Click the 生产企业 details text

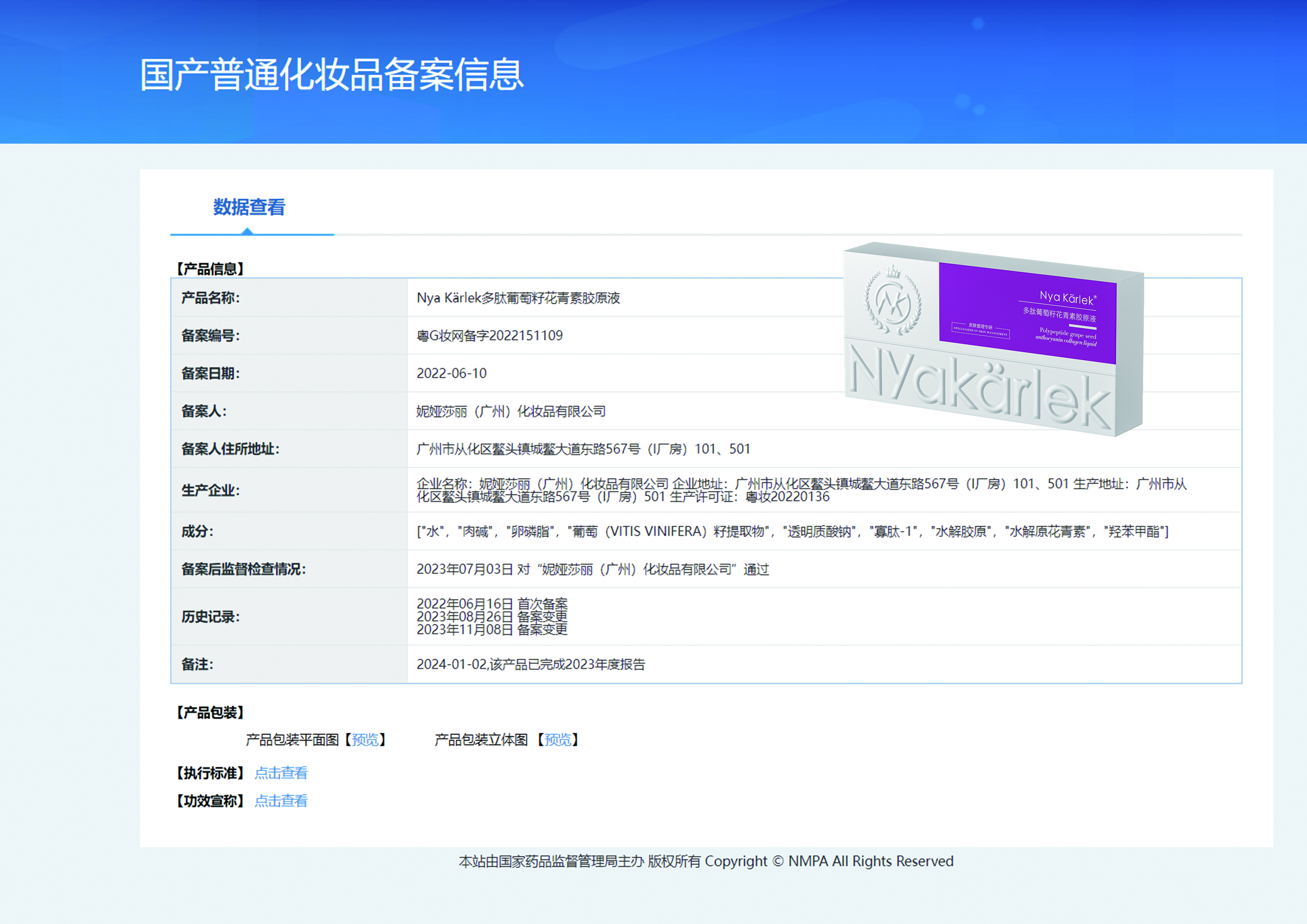(x=801, y=490)
